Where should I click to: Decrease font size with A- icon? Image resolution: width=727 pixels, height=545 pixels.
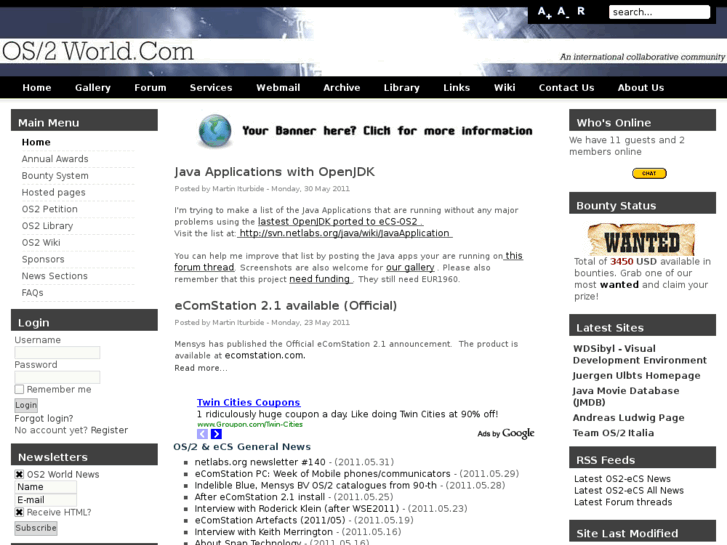point(563,12)
